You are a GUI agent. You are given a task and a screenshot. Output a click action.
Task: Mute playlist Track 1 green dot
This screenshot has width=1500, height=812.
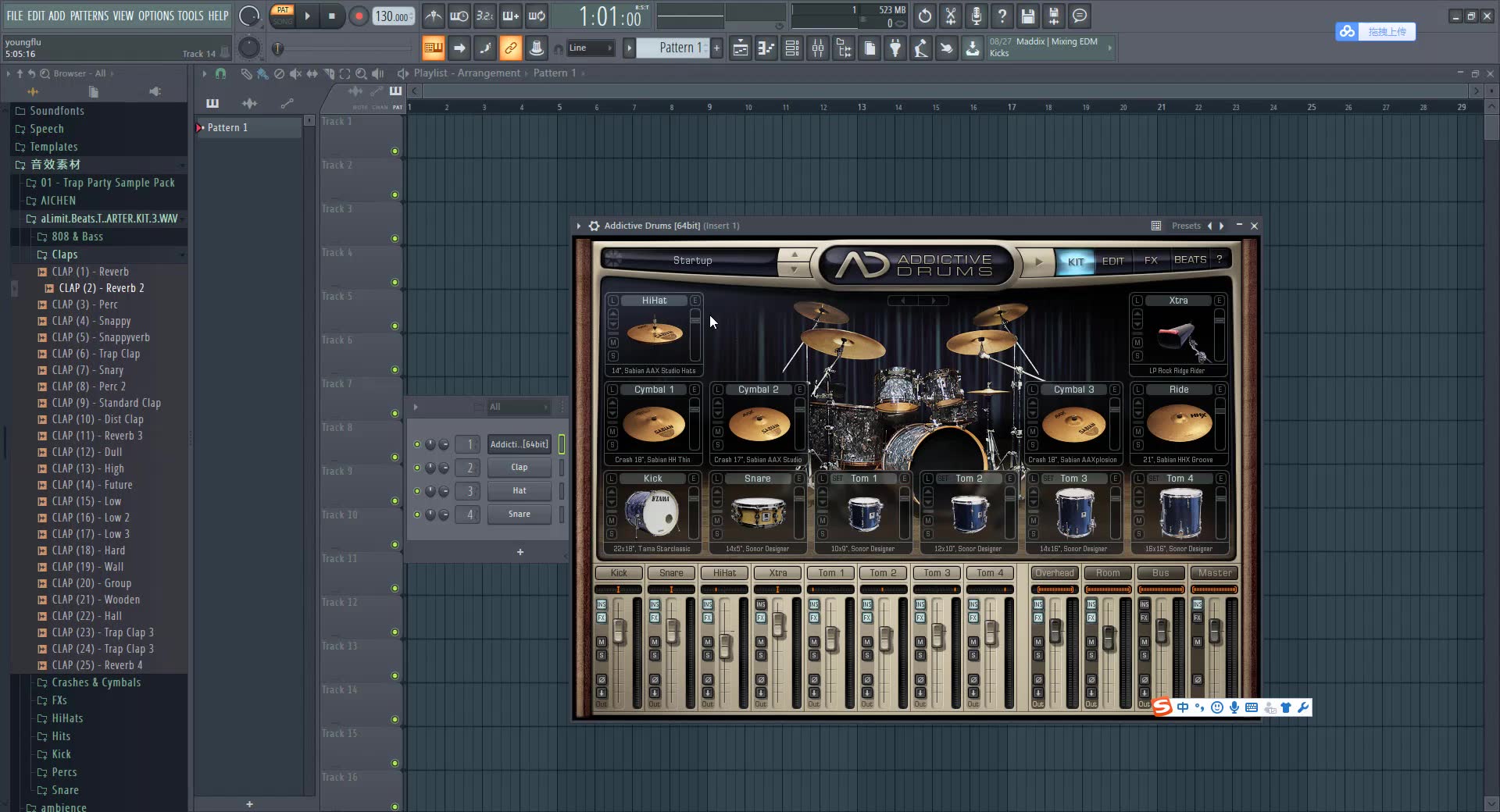(395, 151)
